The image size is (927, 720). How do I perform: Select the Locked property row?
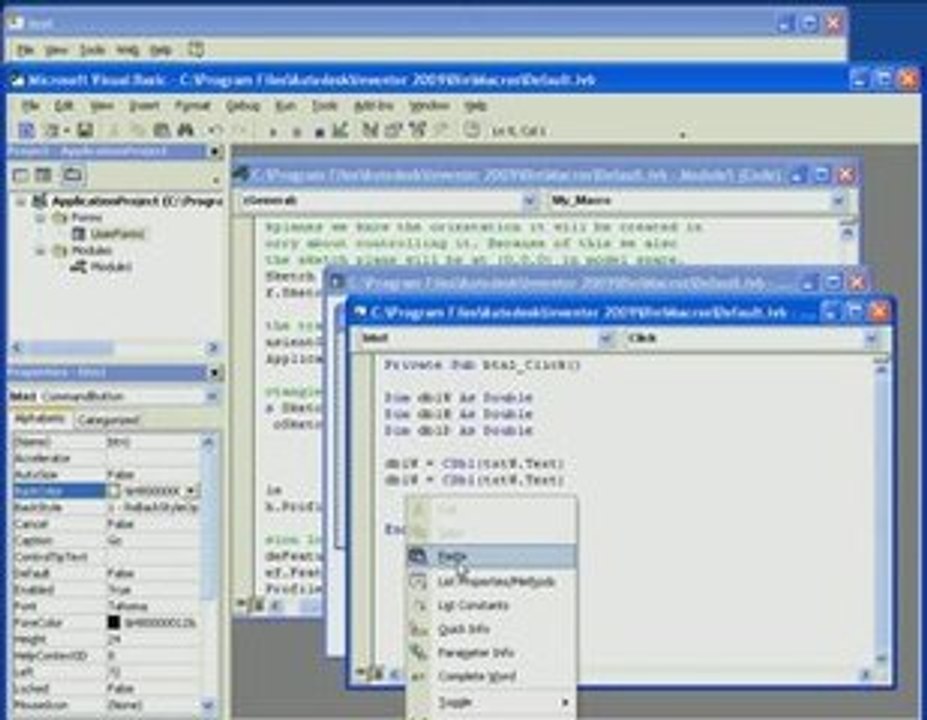[x=106, y=689]
